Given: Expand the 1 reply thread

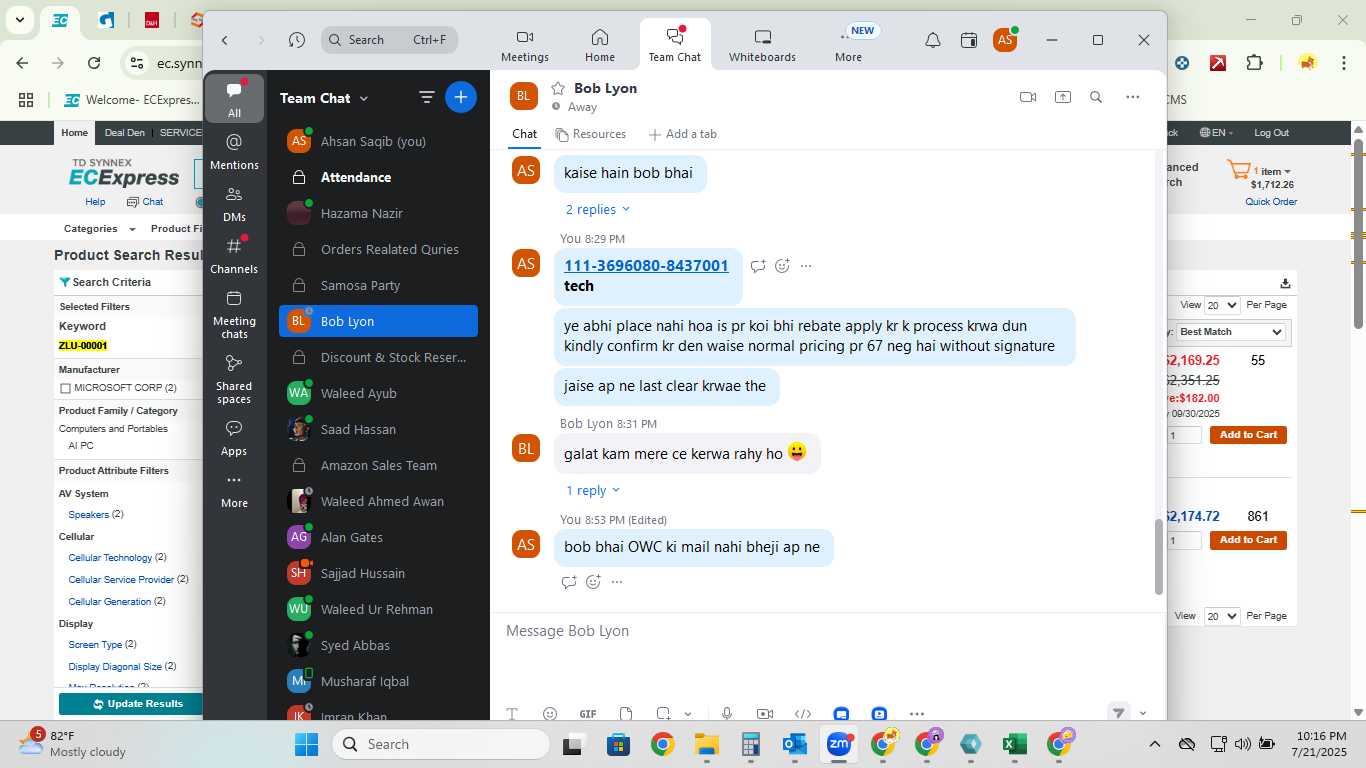Looking at the screenshot, I should pyautogui.click(x=593, y=490).
